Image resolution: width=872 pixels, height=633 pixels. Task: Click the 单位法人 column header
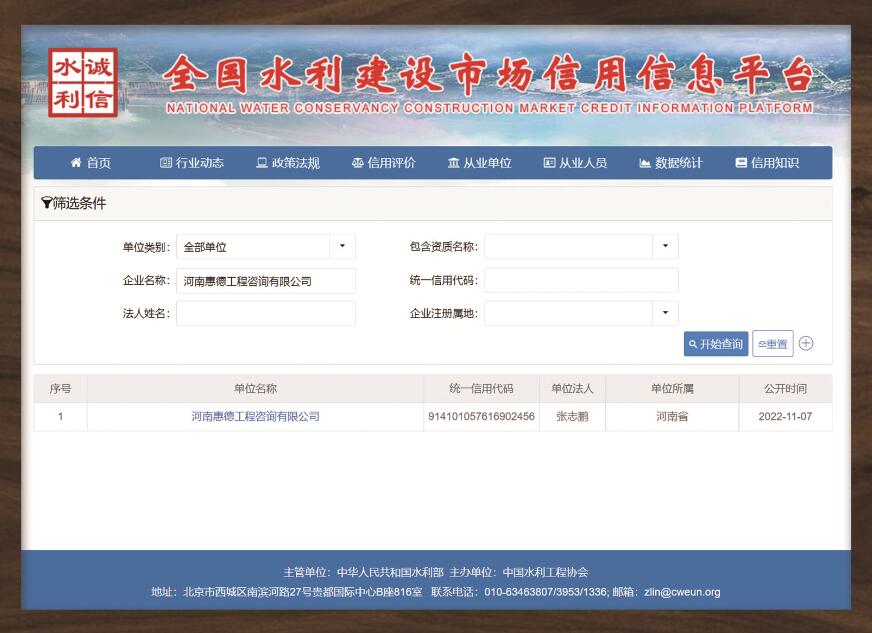point(572,388)
